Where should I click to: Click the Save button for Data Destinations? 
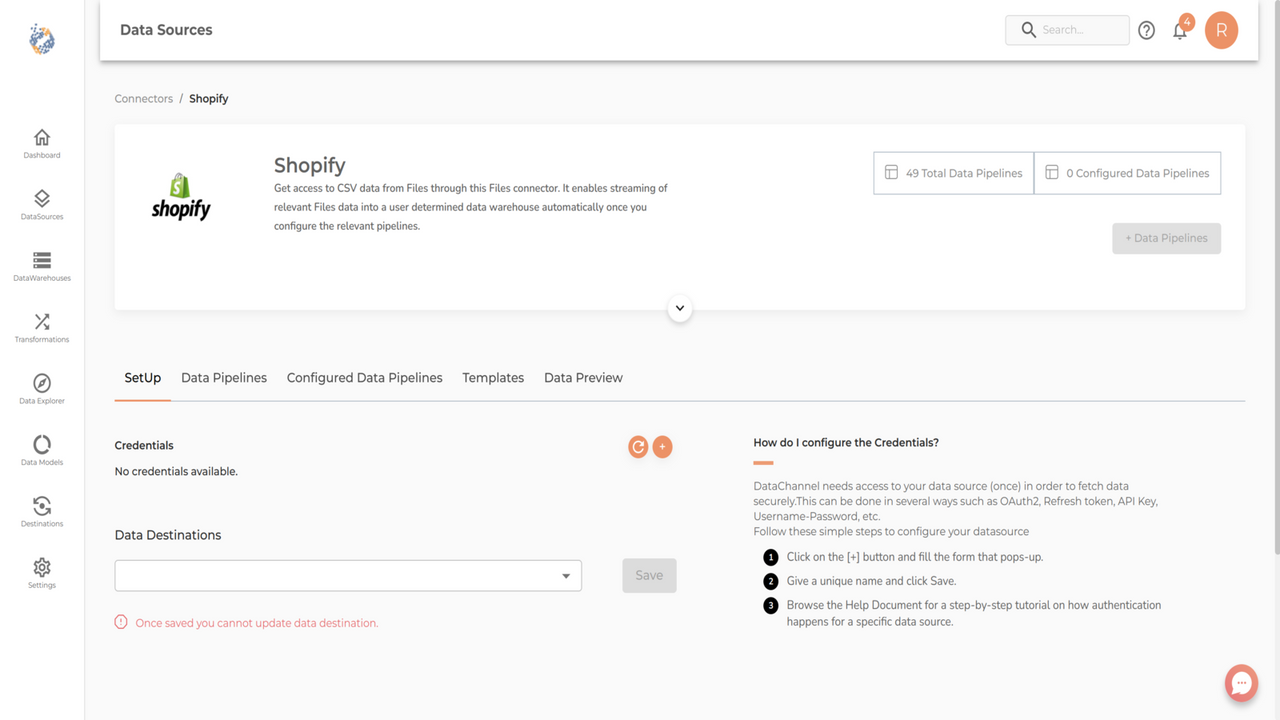(649, 575)
